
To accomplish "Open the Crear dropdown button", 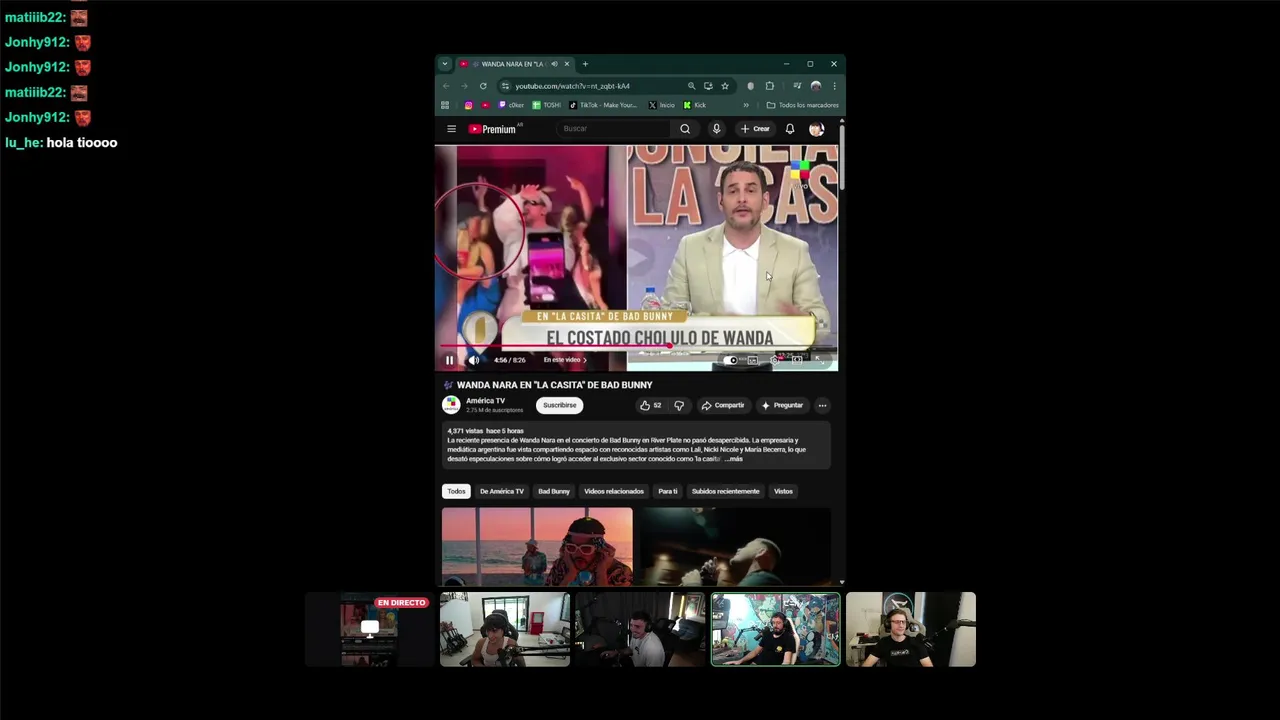I will coord(755,129).
